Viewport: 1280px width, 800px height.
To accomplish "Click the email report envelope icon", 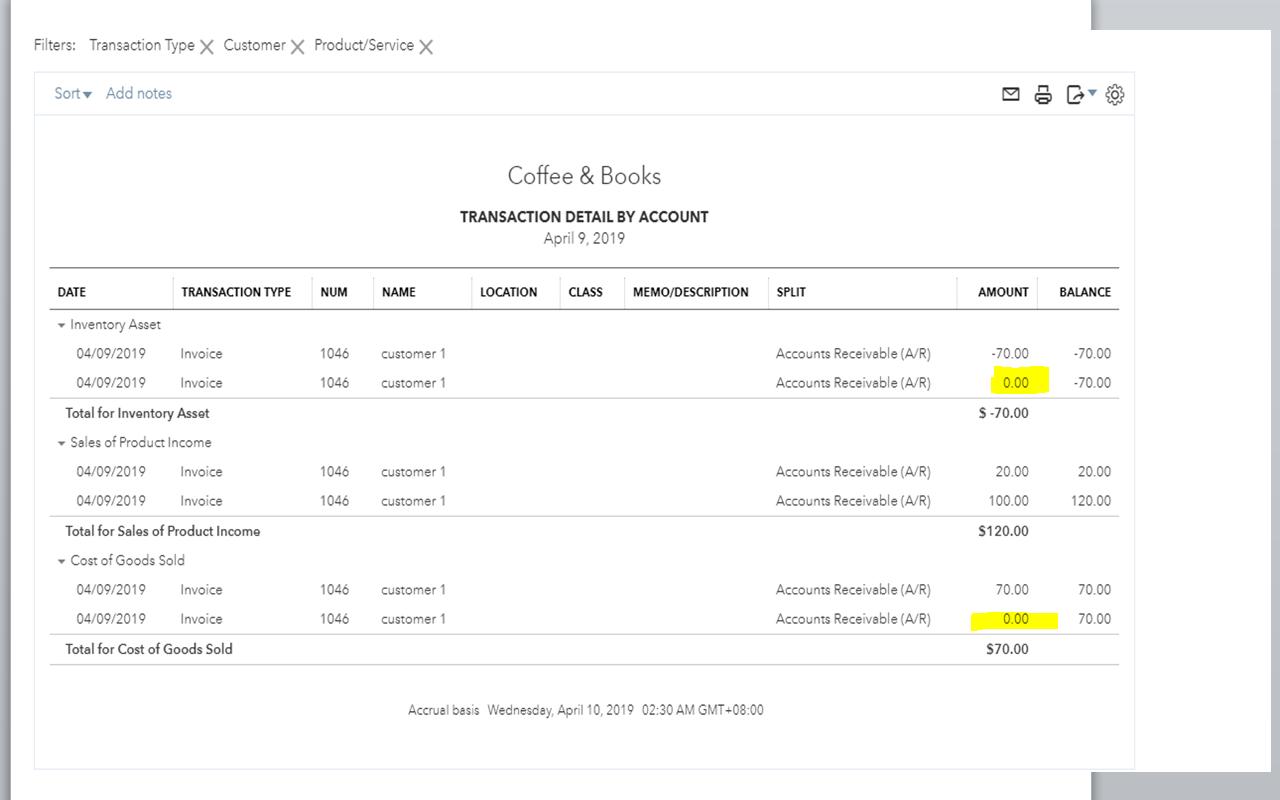I will 1011,94.
